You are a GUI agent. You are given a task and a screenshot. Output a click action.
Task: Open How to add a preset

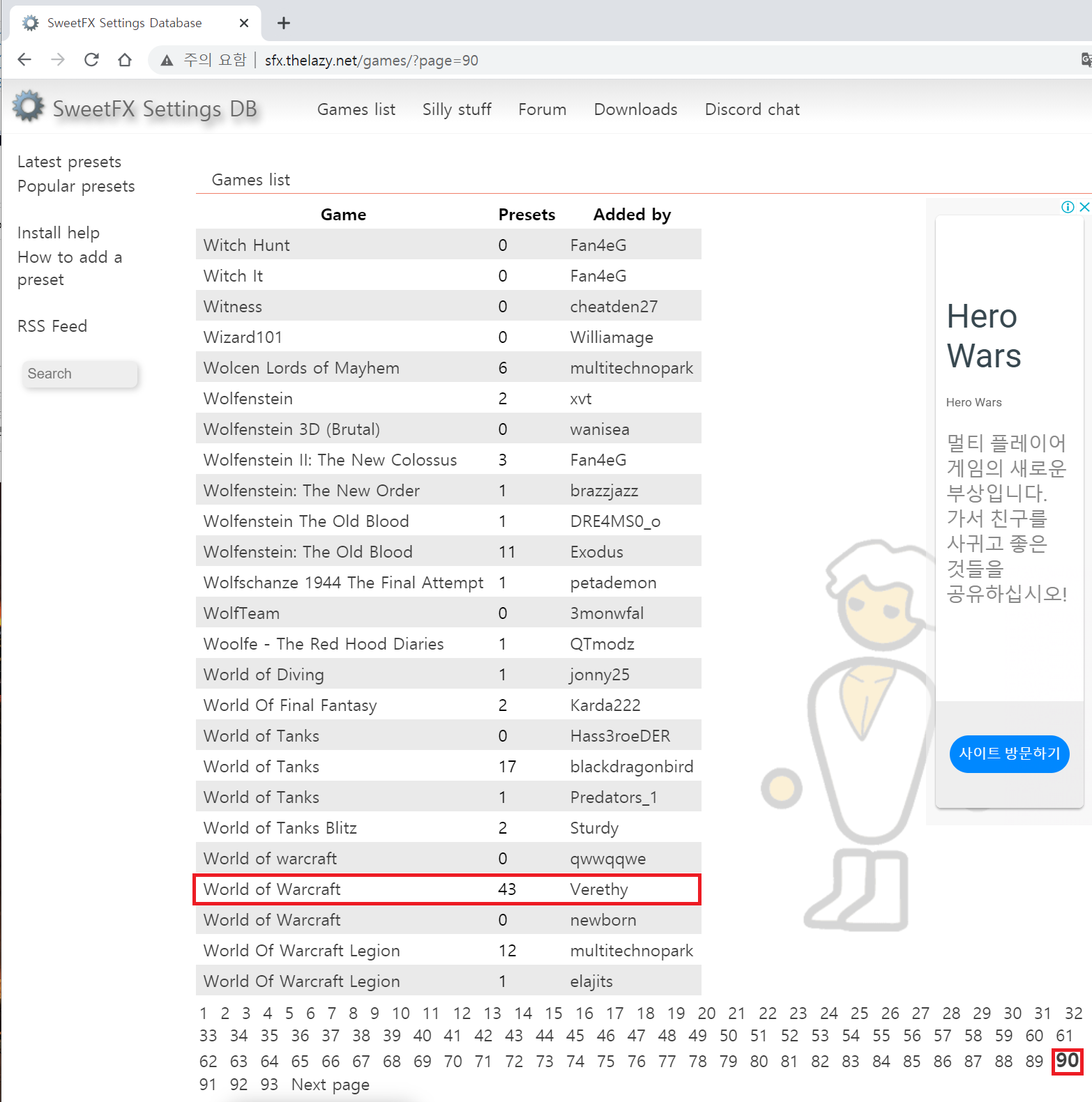70,268
